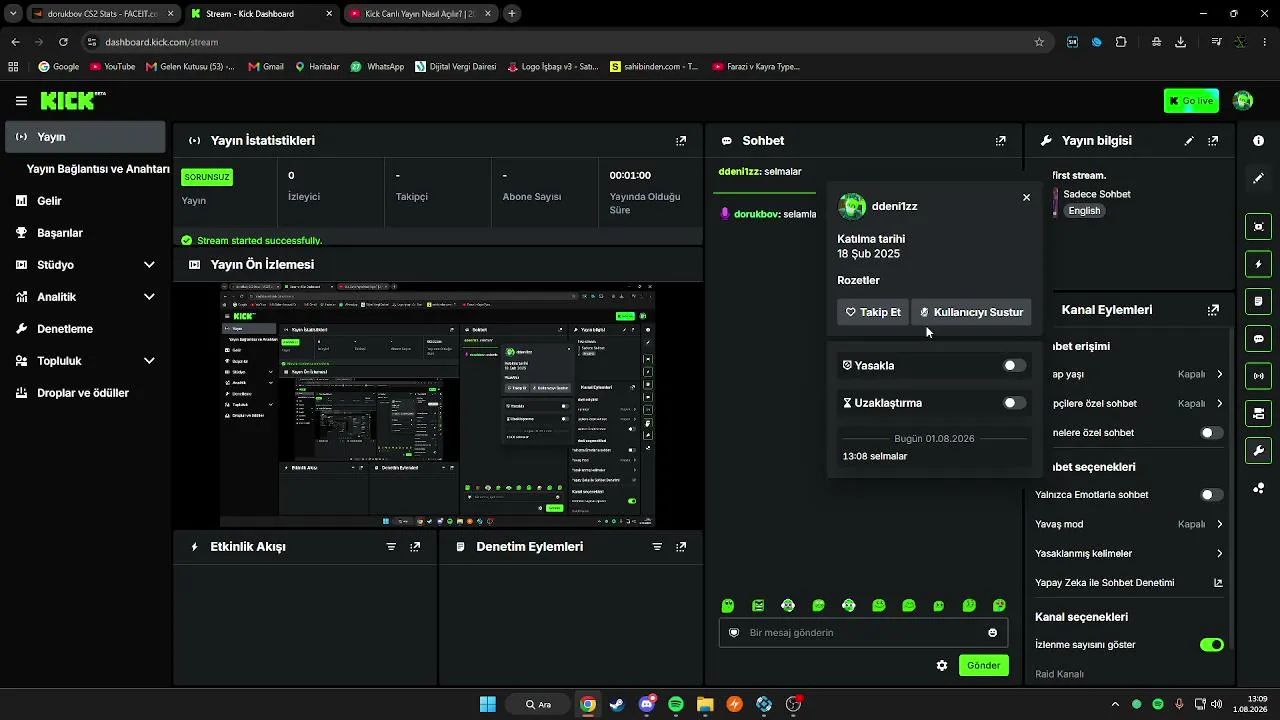Image resolution: width=1280 pixels, height=720 pixels.
Task: Open the profile avatar menu
Action: (x=1243, y=101)
